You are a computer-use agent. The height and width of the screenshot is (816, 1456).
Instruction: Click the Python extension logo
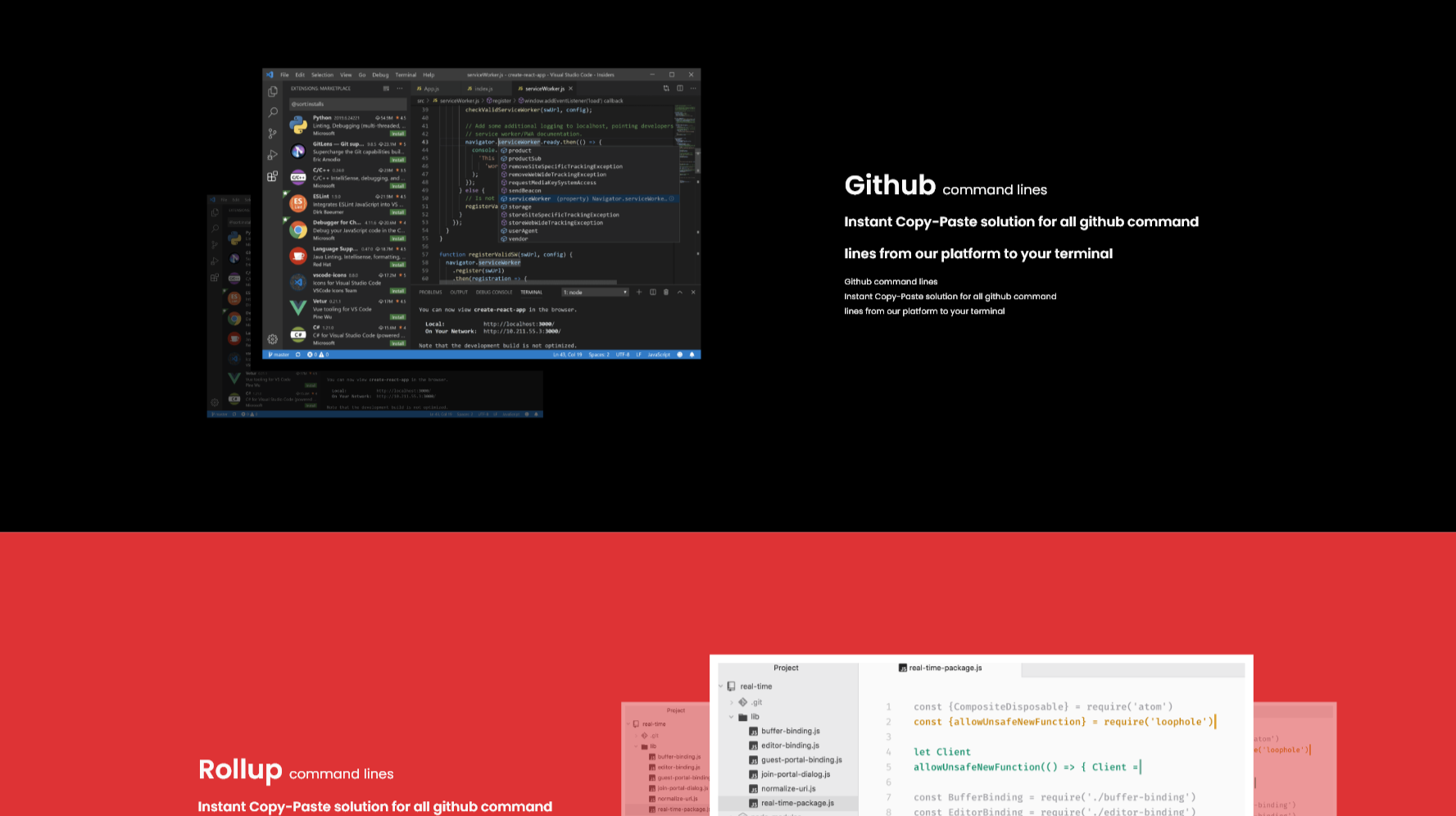click(298, 125)
